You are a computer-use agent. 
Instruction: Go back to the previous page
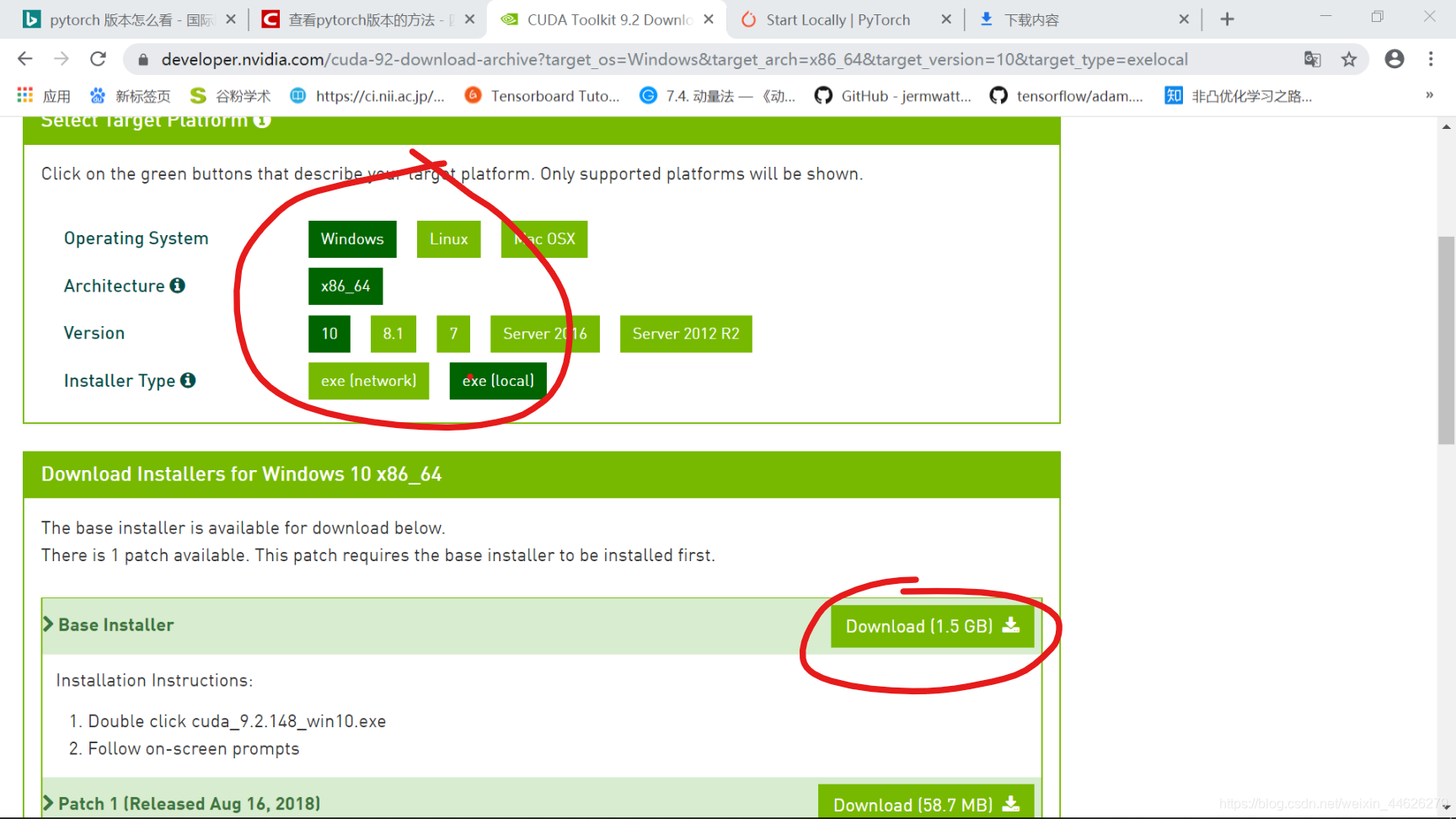click(x=25, y=59)
